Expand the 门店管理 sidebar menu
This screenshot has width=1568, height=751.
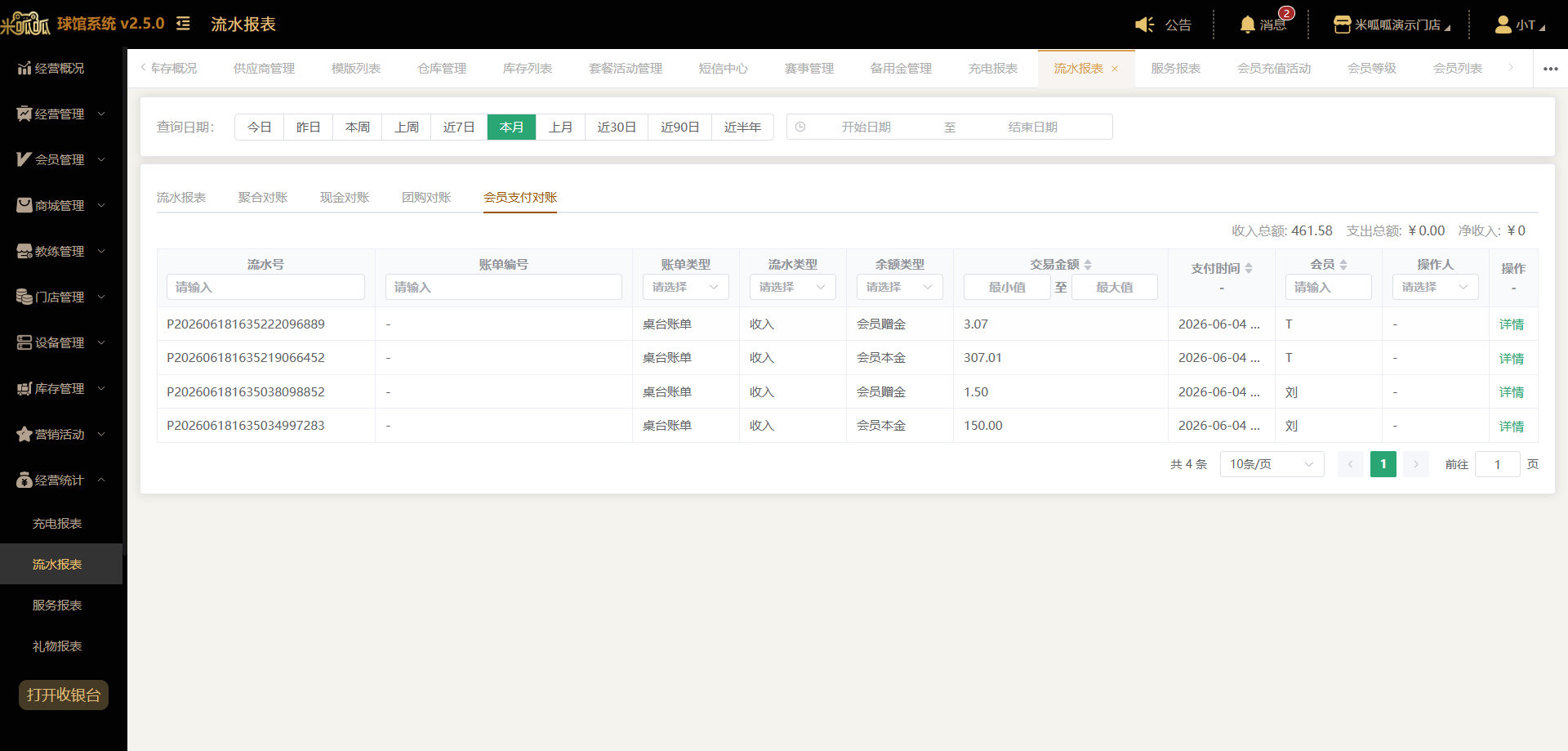point(61,297)
